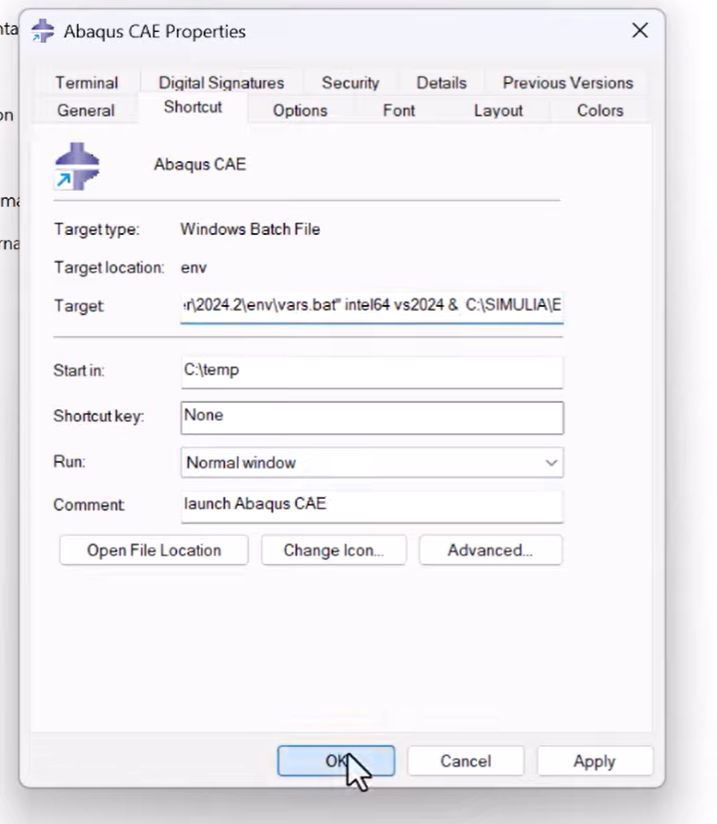
Task: Open the Font tab
Action: [x=398, y=111]
